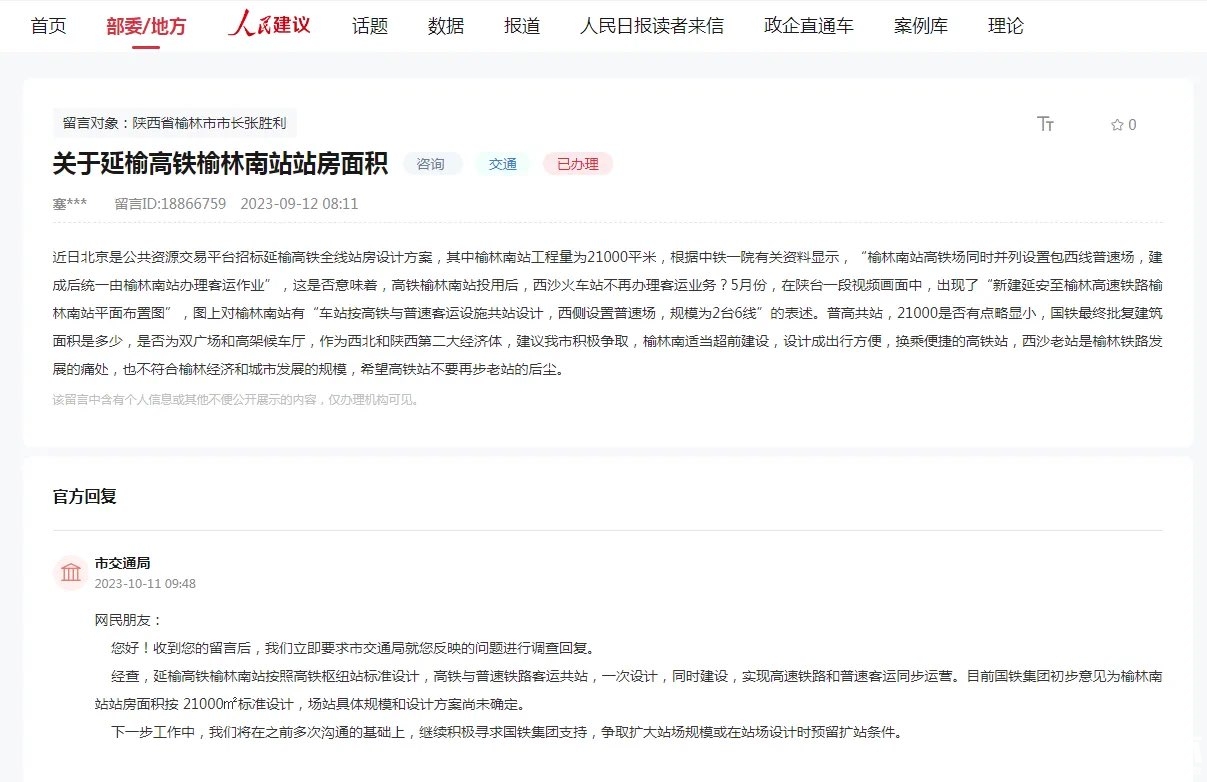1207x782 pixels.
Task: Click the 网民朋友： greeting line
Action: [128, 620]
